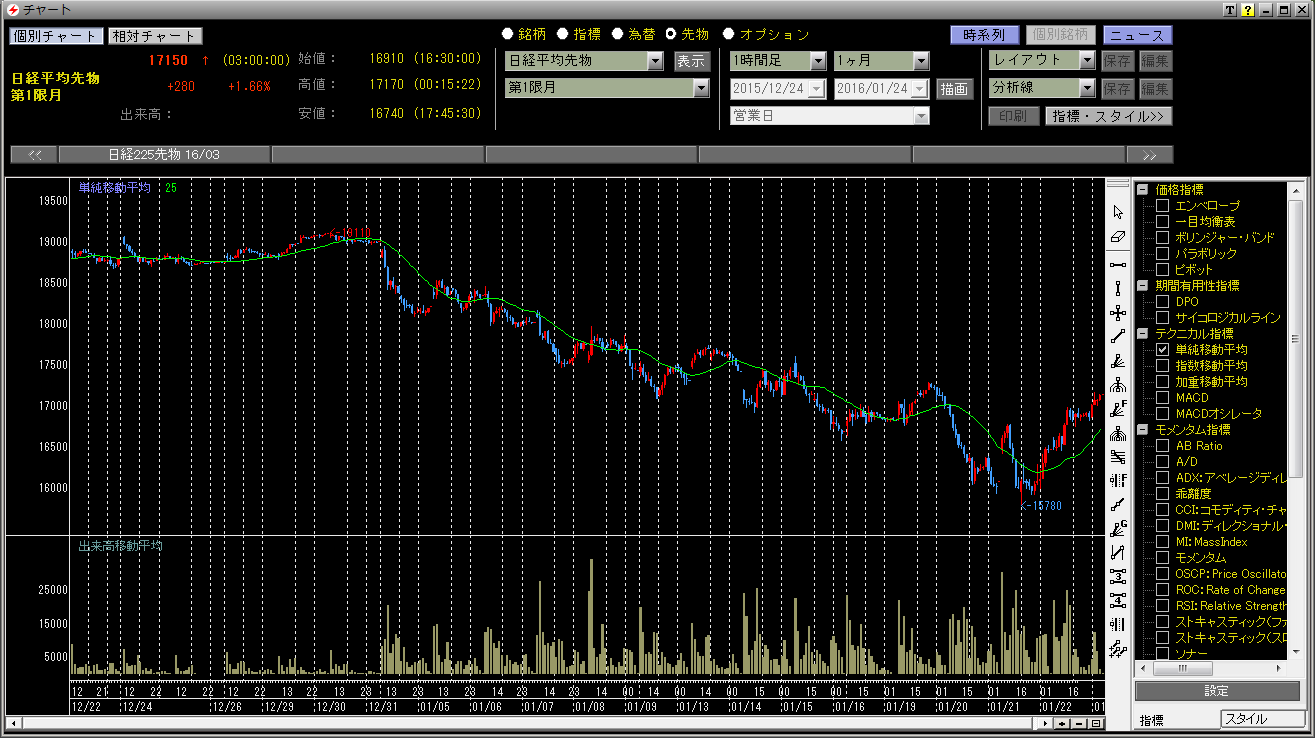Click the chart zoom-out minus button
The height and width of the screenshot is (738, 1315).
pos(1080,723)
